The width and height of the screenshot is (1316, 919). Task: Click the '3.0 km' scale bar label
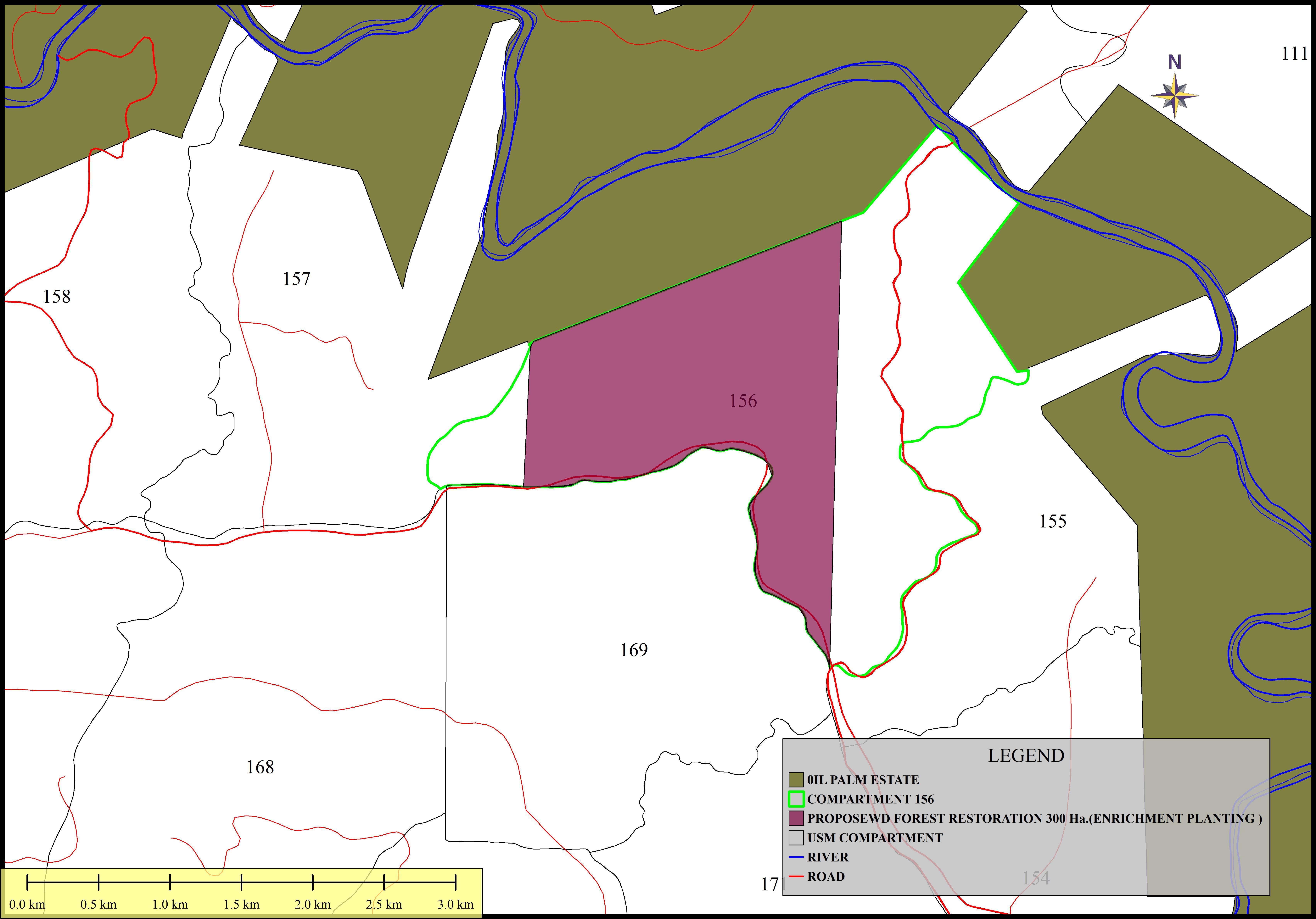tap(456, 905)
